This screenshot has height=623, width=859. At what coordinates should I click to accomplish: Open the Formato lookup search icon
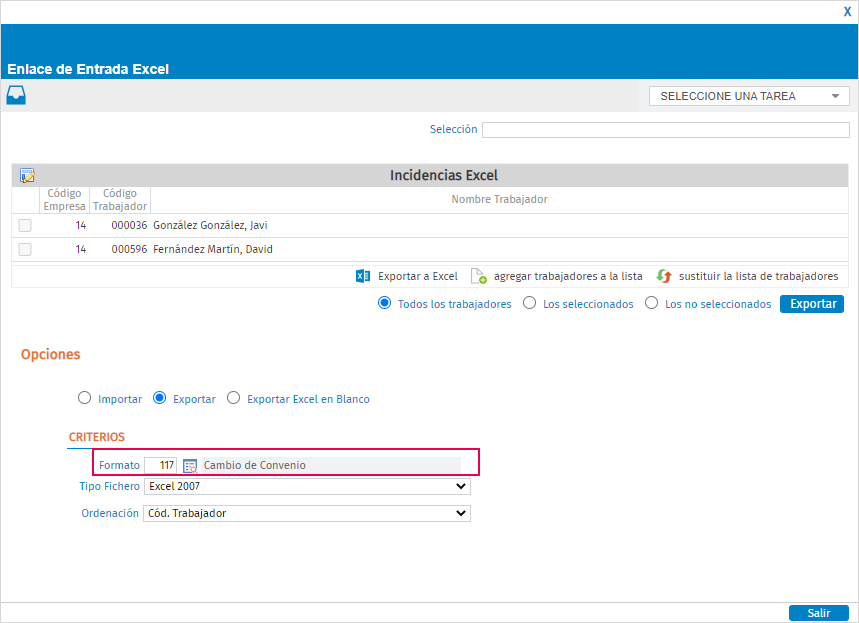coord(190,466)
